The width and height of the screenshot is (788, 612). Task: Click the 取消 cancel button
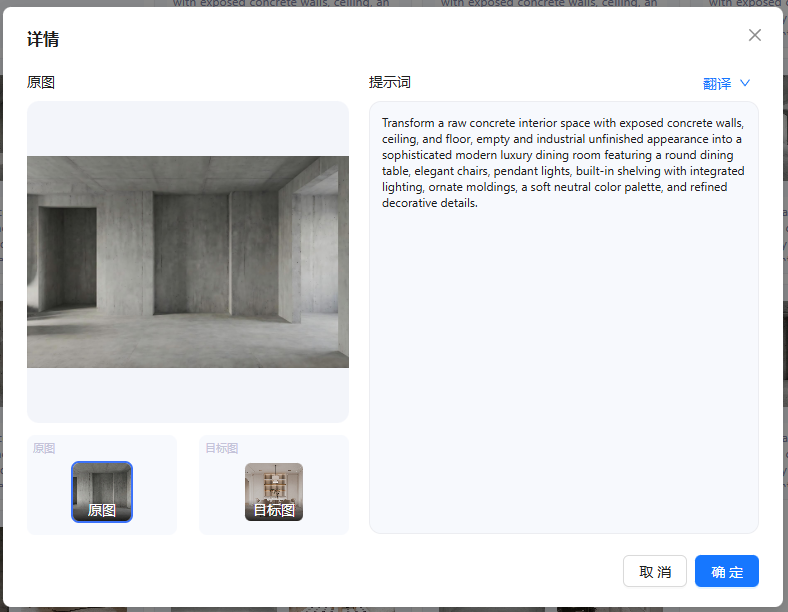click(655, 571)
